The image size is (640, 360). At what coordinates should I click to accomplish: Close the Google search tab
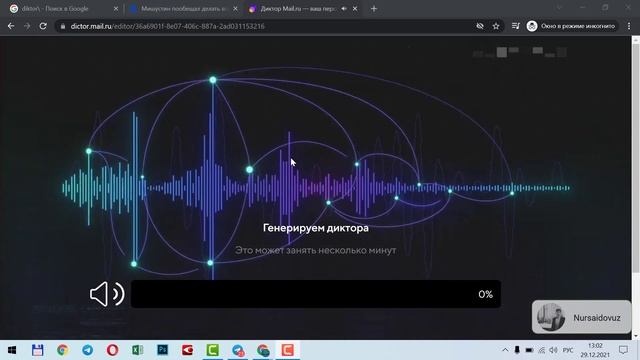coord(116,9)
